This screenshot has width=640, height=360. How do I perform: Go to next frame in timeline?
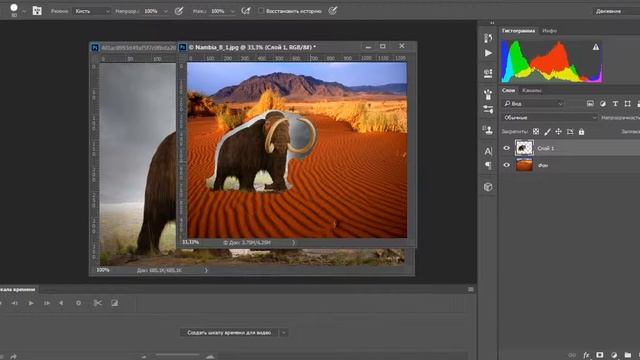pyautogui.click(x=47, y=303)
